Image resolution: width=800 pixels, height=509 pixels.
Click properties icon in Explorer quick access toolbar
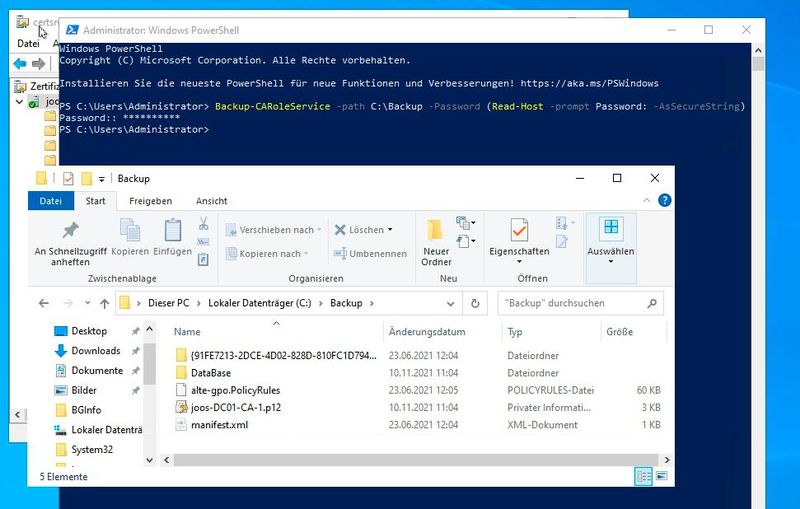pyautogui.click(x=68, y=179)
